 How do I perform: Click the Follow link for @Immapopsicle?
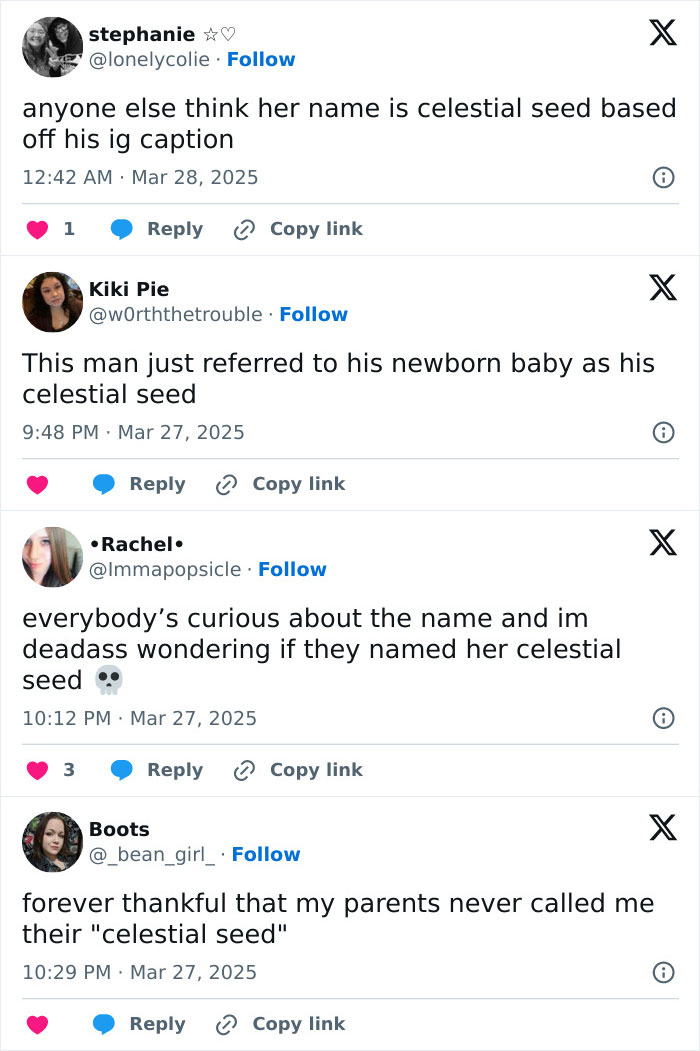pyautogui.click(x=292, y=569)
